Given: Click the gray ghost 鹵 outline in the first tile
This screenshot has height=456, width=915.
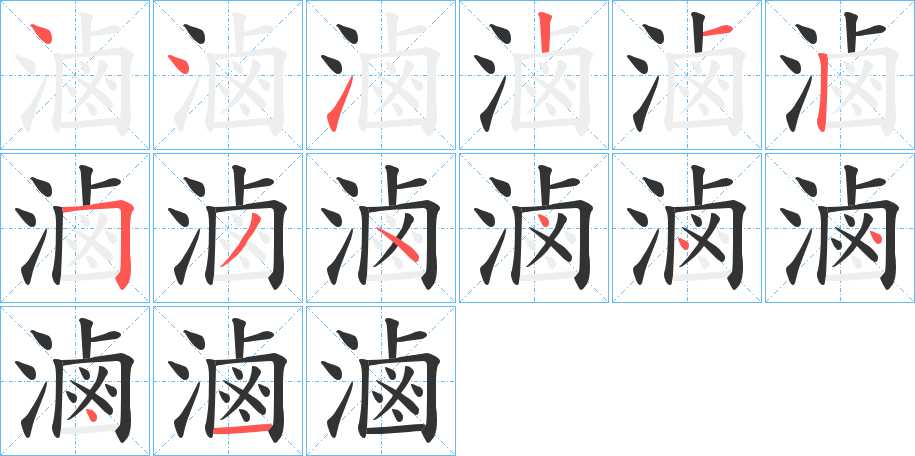Looking at the screenshot, I should [x=96, y=73].
